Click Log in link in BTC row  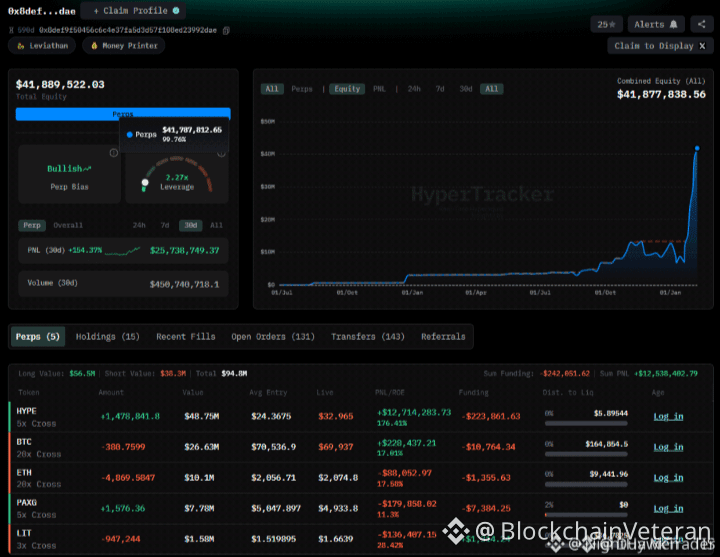click(668, 447)
